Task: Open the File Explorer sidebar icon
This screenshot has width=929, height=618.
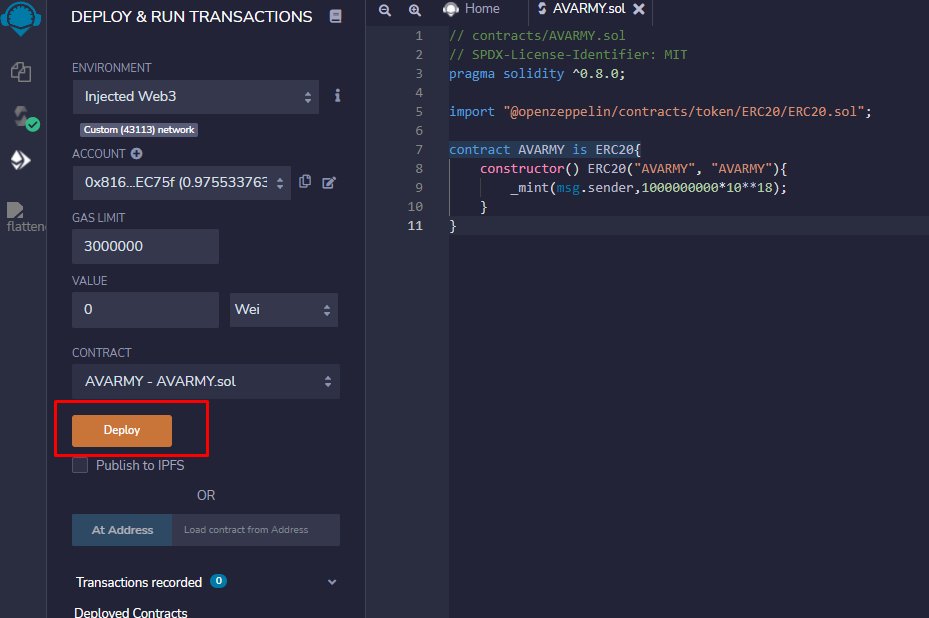Action: point(21,72)
